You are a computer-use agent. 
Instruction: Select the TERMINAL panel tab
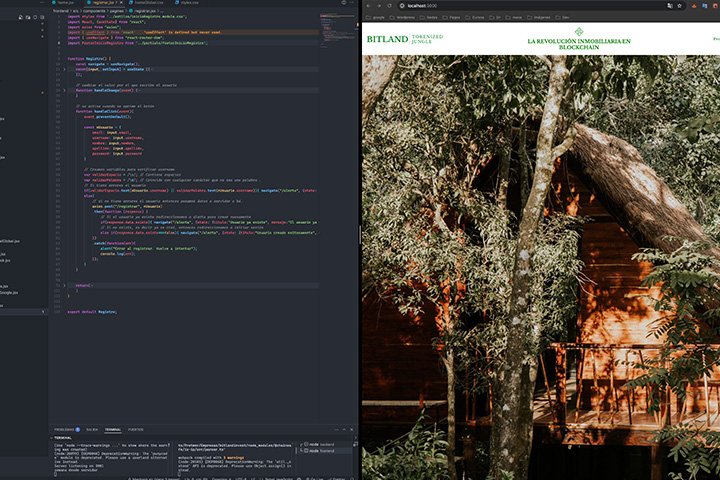112,429
